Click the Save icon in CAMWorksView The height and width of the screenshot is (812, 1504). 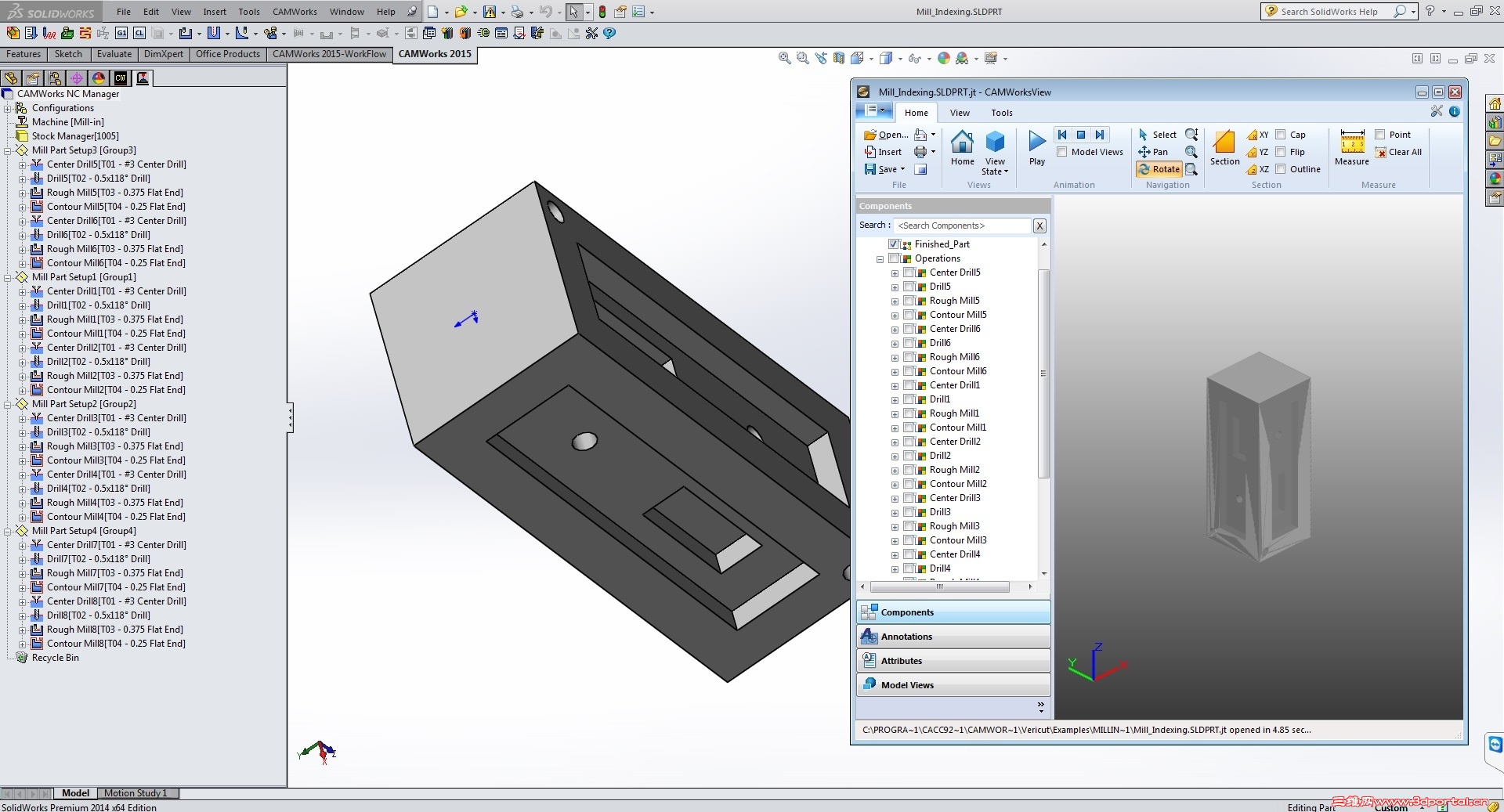click(869, 169)
